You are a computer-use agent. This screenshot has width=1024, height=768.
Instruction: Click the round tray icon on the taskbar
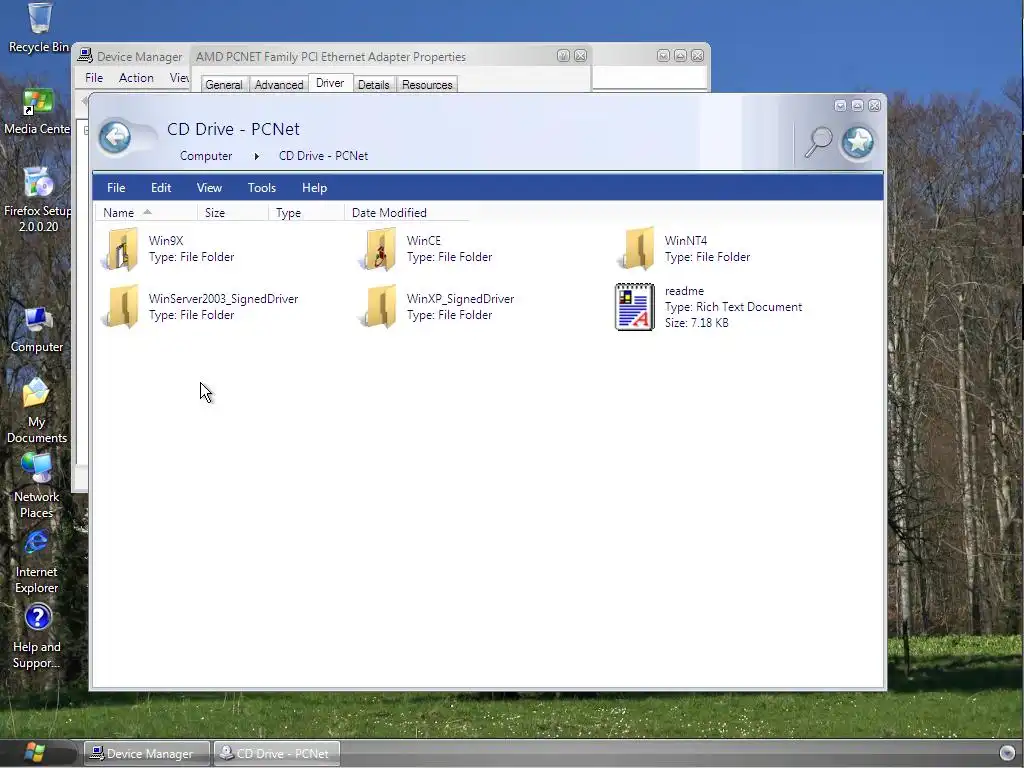point(1008,753)
